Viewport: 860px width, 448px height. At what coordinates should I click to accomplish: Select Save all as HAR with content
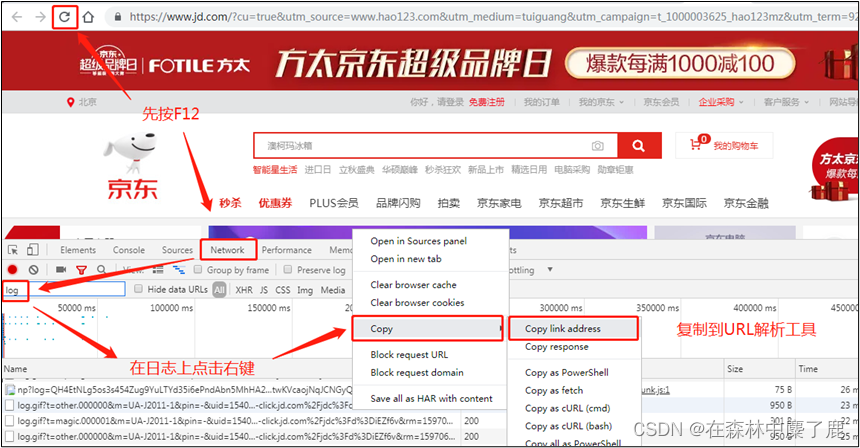431,399
